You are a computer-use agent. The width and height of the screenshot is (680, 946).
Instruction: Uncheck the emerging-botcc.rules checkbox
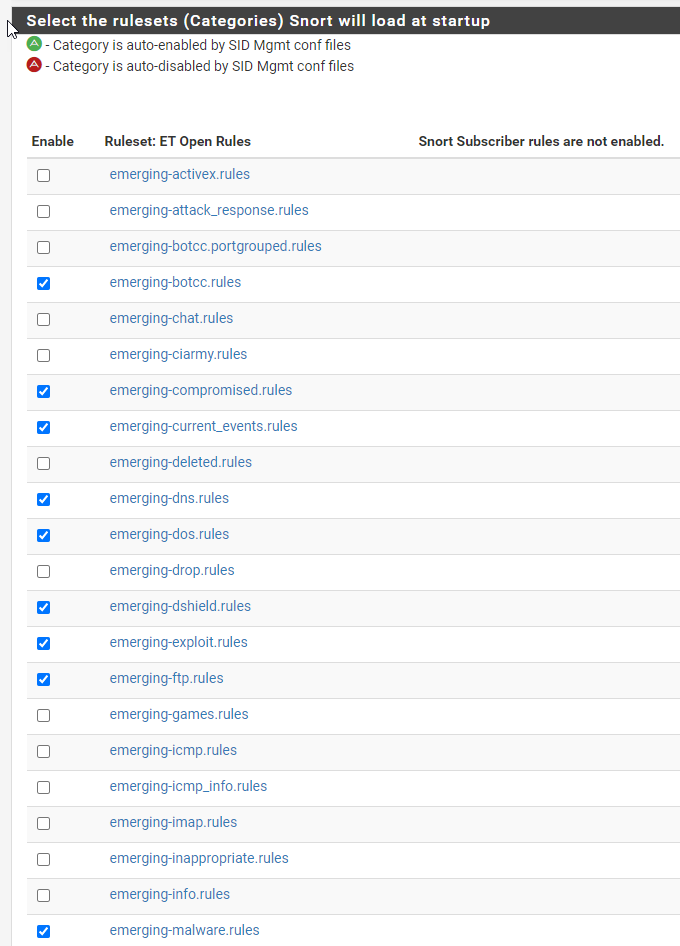[x=43, y=284]
